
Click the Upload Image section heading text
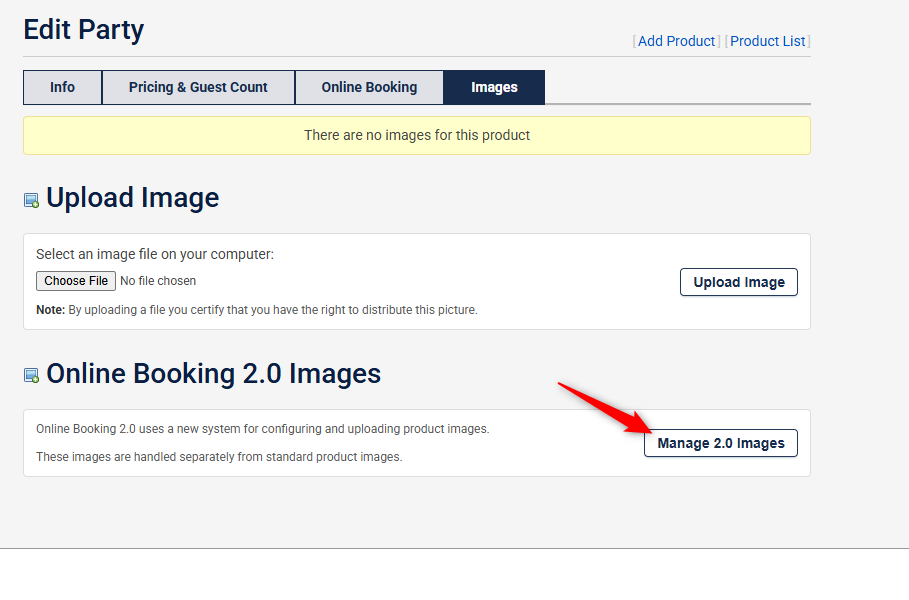click(132, 198)
